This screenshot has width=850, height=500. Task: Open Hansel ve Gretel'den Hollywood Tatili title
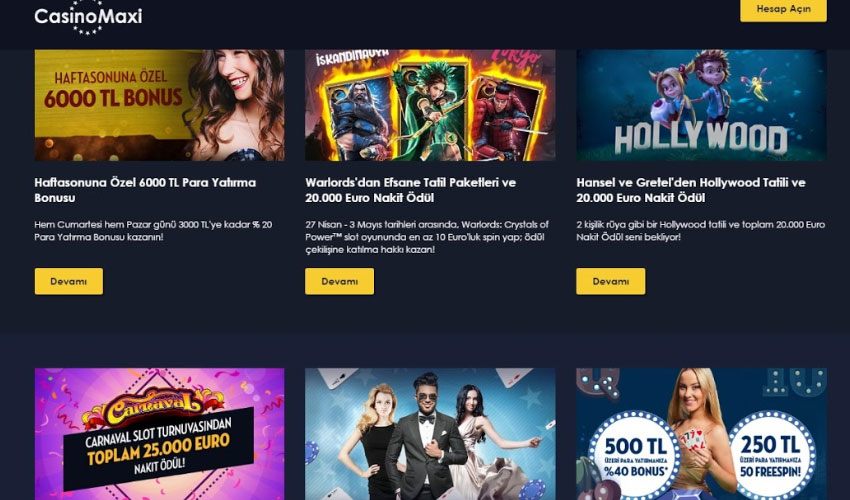coord(691,190)
